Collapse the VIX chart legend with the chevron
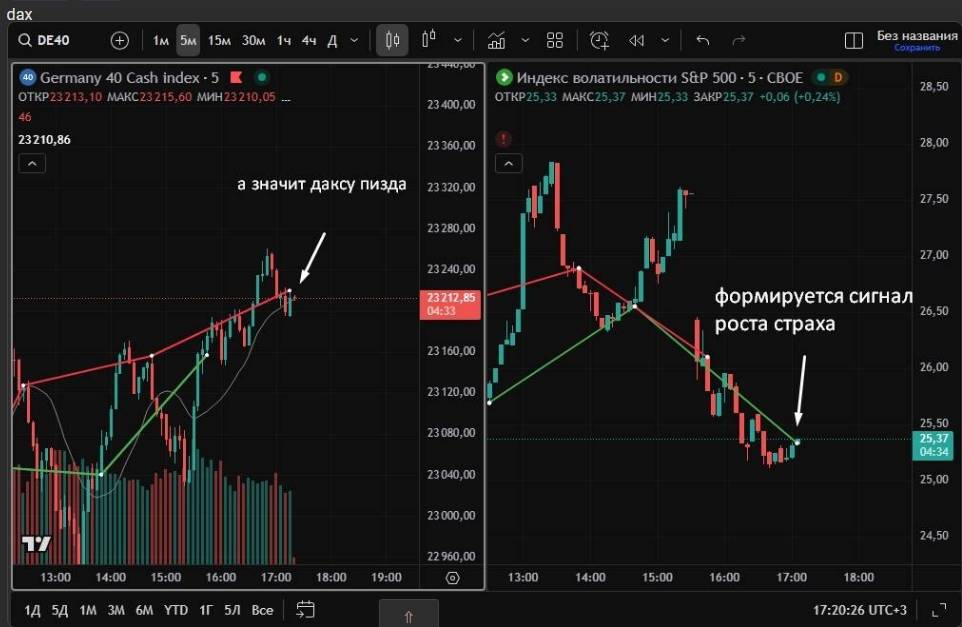962x627 pixels. 508,165
